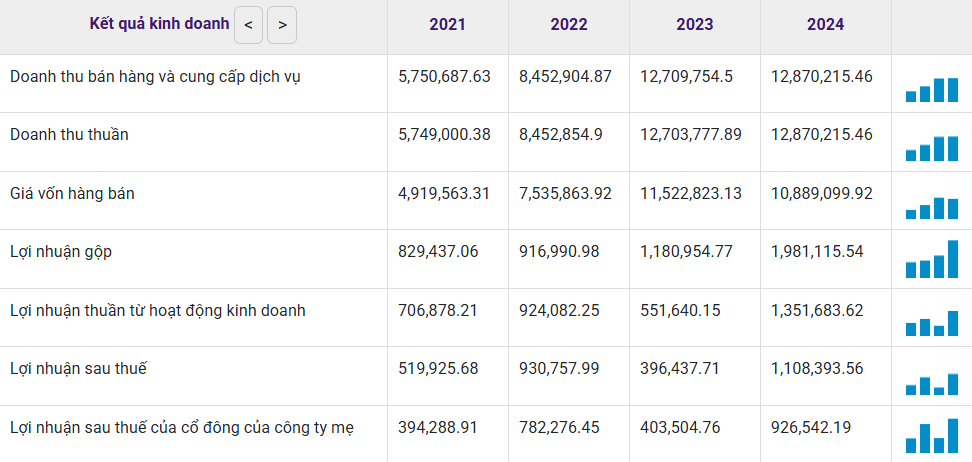Select value 11,522,823.13
The image size is (972, 462).
click(691, 193)
